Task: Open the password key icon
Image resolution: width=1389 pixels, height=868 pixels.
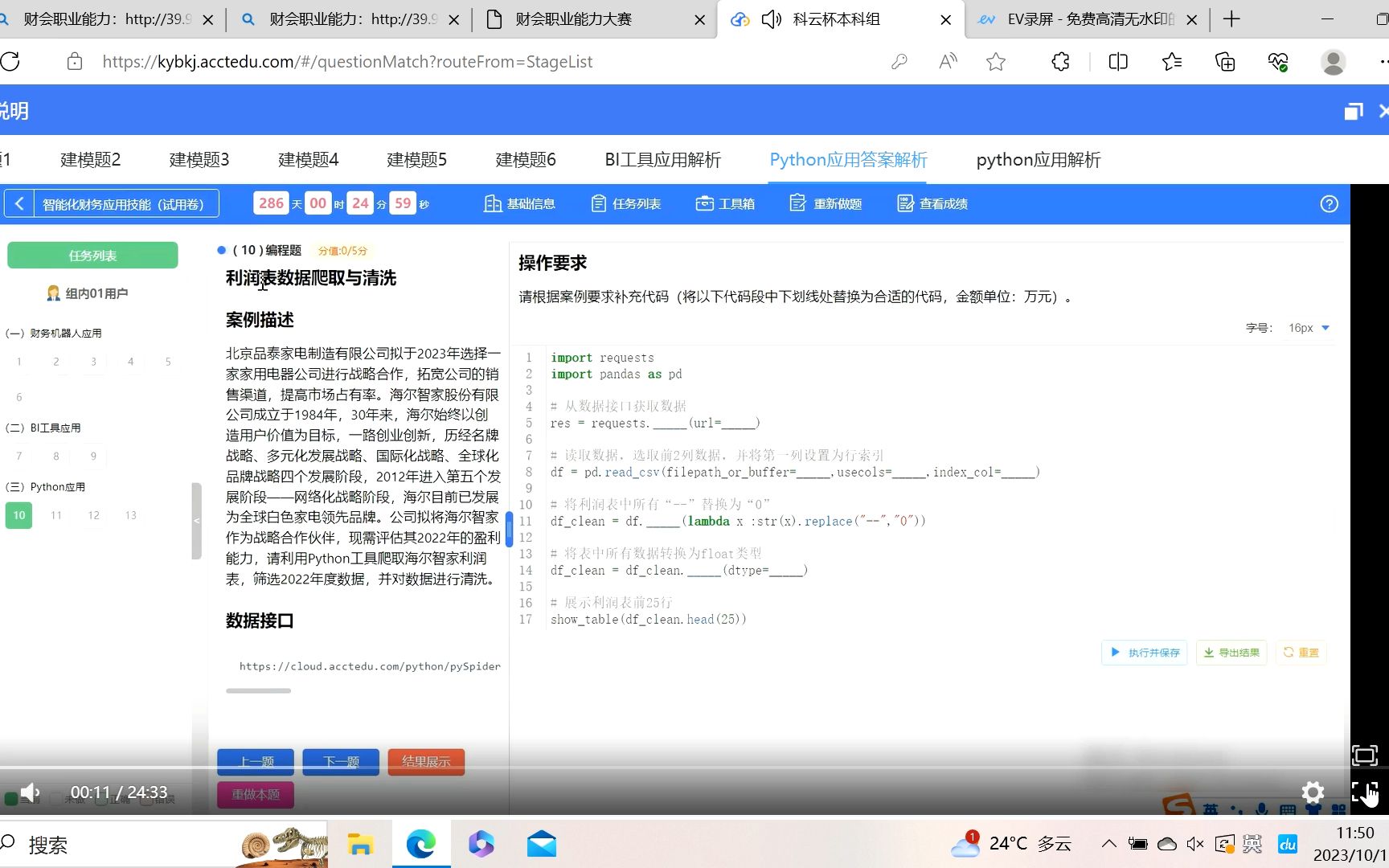Action: click(899, 62)
